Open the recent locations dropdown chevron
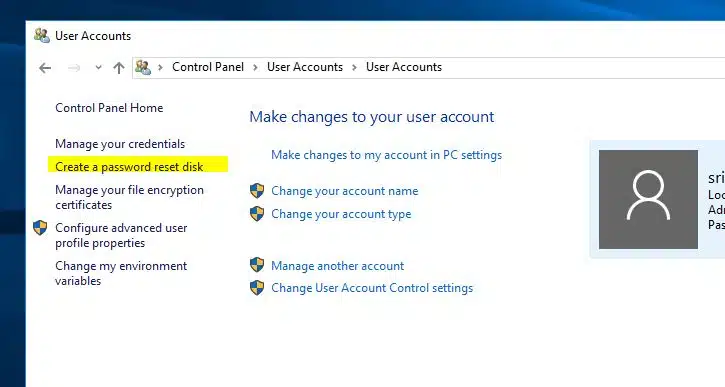Image resolution: width=725 pixels, height=387 pixels. (98, 68)
